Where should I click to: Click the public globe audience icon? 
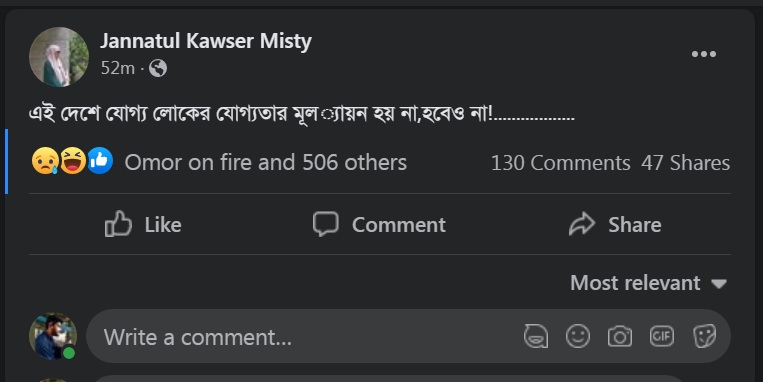pyautogui.click(x=158, y=68)
